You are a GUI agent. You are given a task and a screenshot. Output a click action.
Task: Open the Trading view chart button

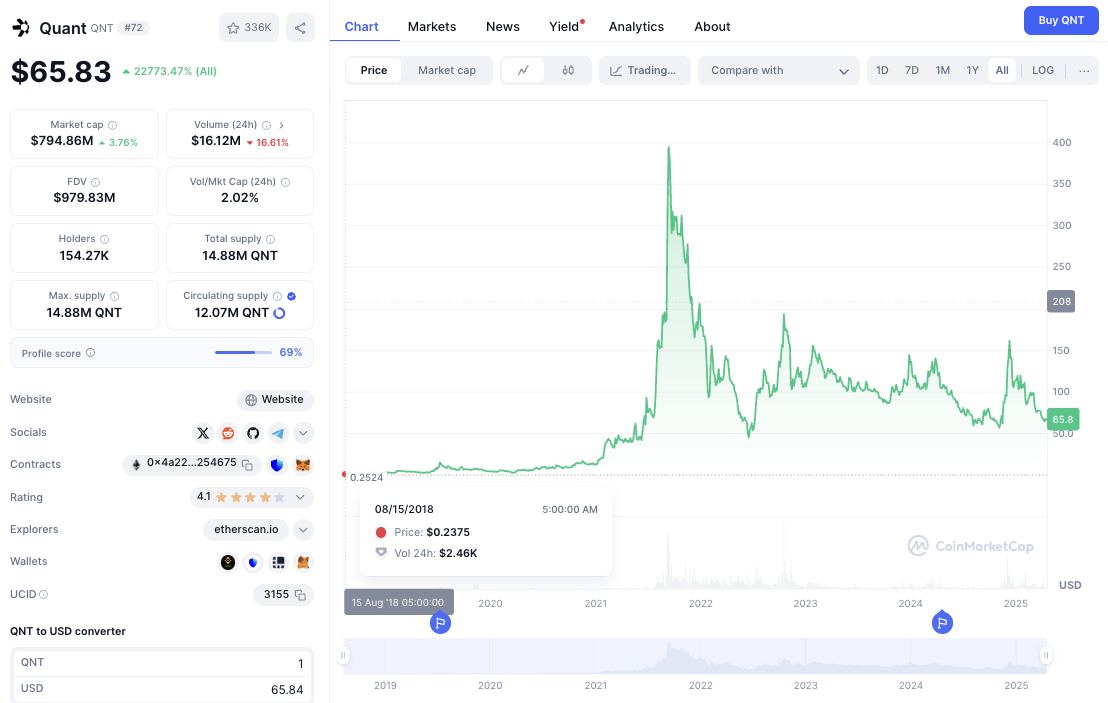(644, 71)
